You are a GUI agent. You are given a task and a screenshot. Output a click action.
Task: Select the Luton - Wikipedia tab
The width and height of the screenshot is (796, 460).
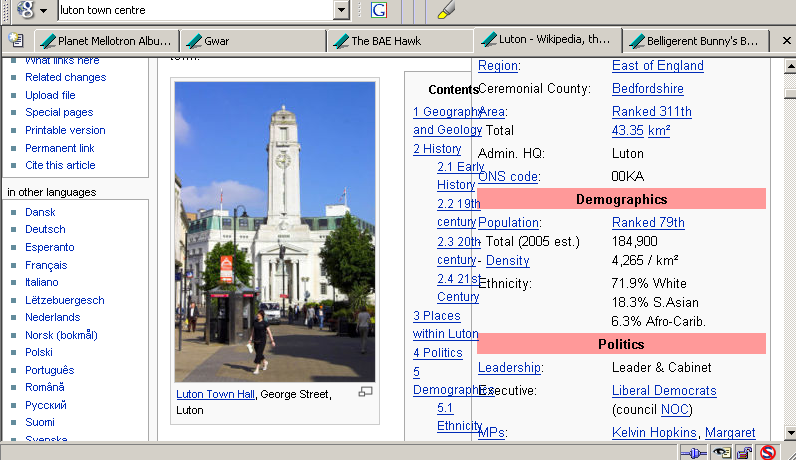click(547, 40)
